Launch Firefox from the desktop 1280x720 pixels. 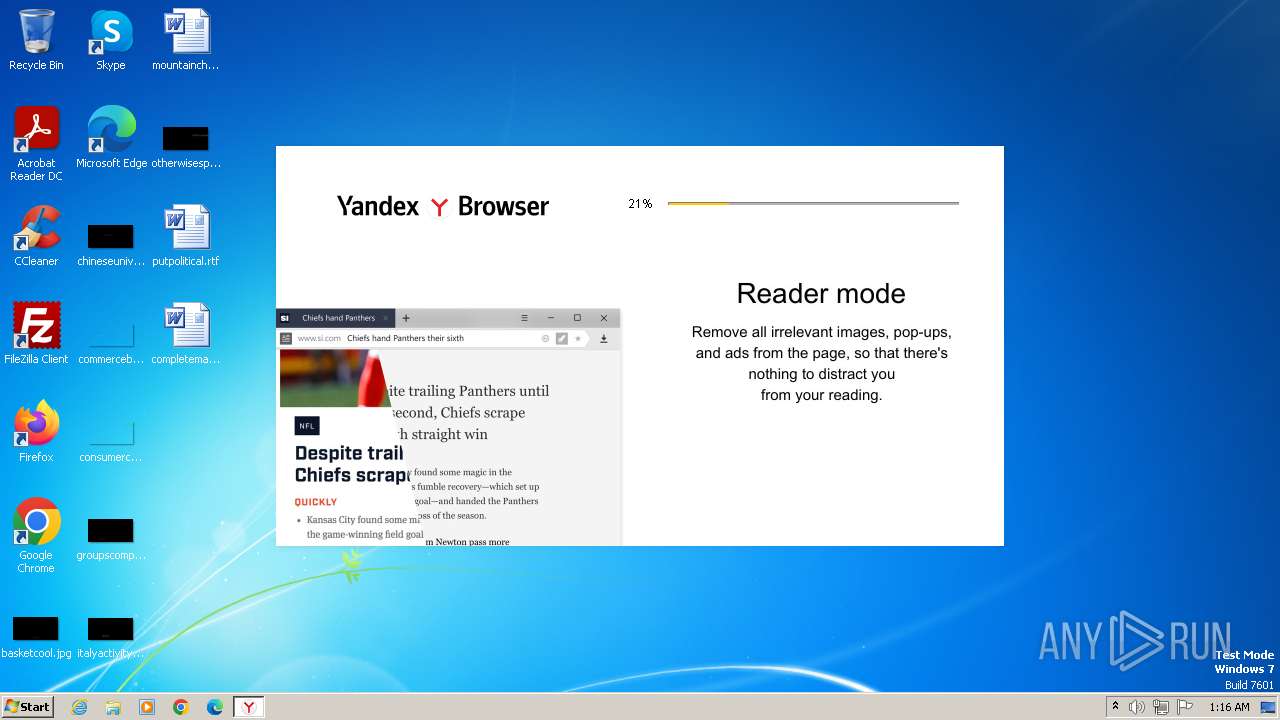pos(36,432)
